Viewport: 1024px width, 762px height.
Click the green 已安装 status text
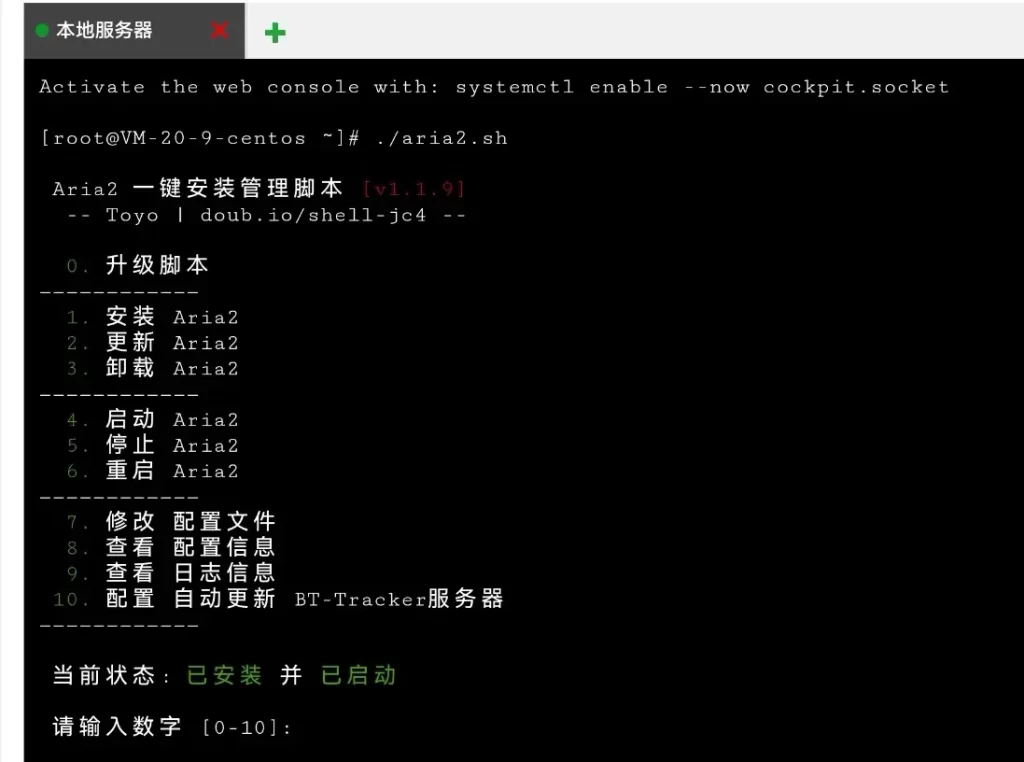click(x=224, y=676)
